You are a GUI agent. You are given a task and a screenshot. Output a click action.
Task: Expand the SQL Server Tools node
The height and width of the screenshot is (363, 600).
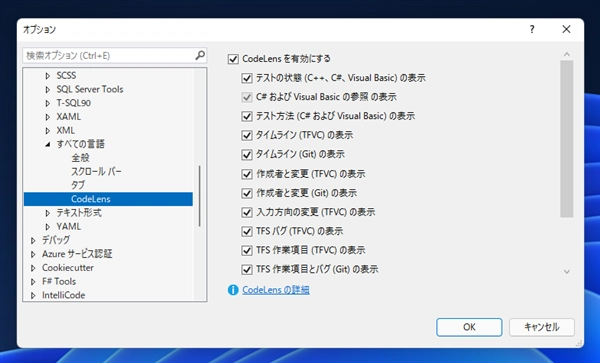click(47, 90)
